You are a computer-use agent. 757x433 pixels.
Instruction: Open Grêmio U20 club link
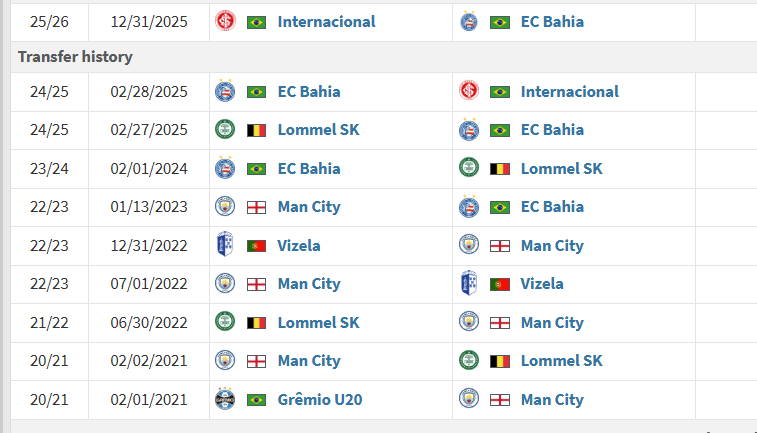(x=319, y=400)
